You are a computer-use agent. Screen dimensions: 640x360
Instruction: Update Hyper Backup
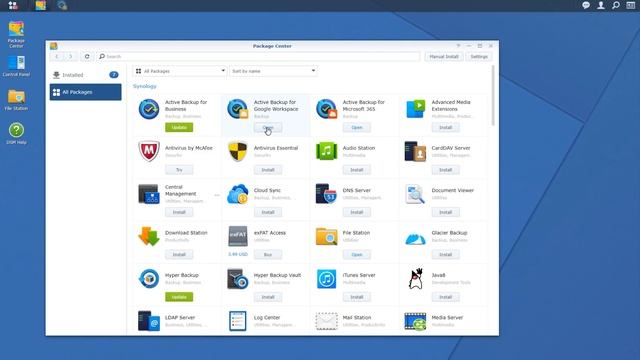pyautogui.click(x=179, y=297)
